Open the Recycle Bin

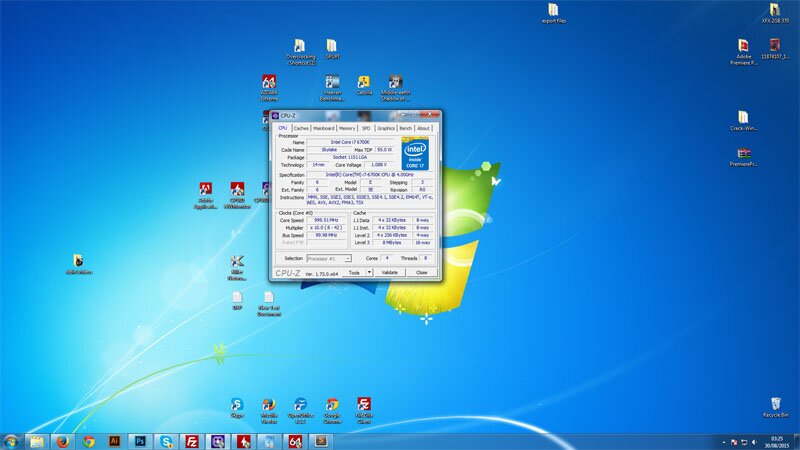click(x=776, y=407)
